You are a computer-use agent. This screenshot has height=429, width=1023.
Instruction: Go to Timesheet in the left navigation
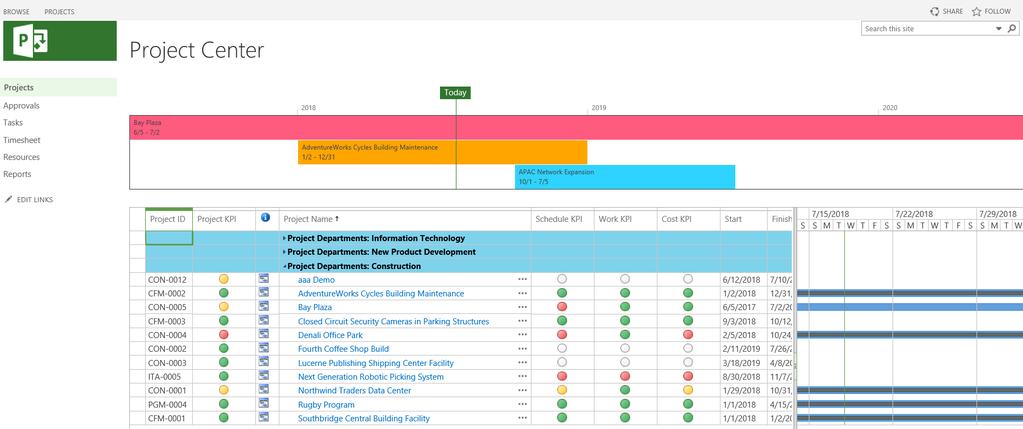pyautogui.click(x=22, y=140)
